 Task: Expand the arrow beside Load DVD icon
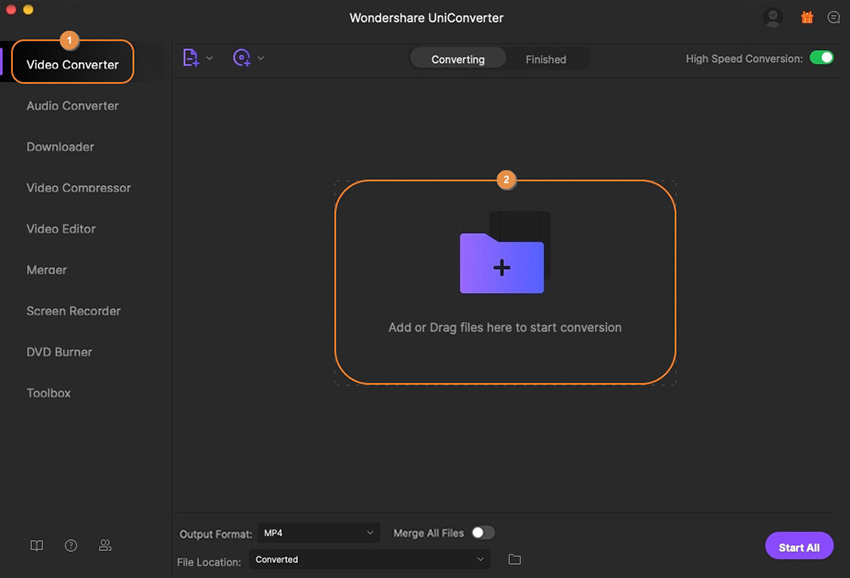(x=261, y=59)
